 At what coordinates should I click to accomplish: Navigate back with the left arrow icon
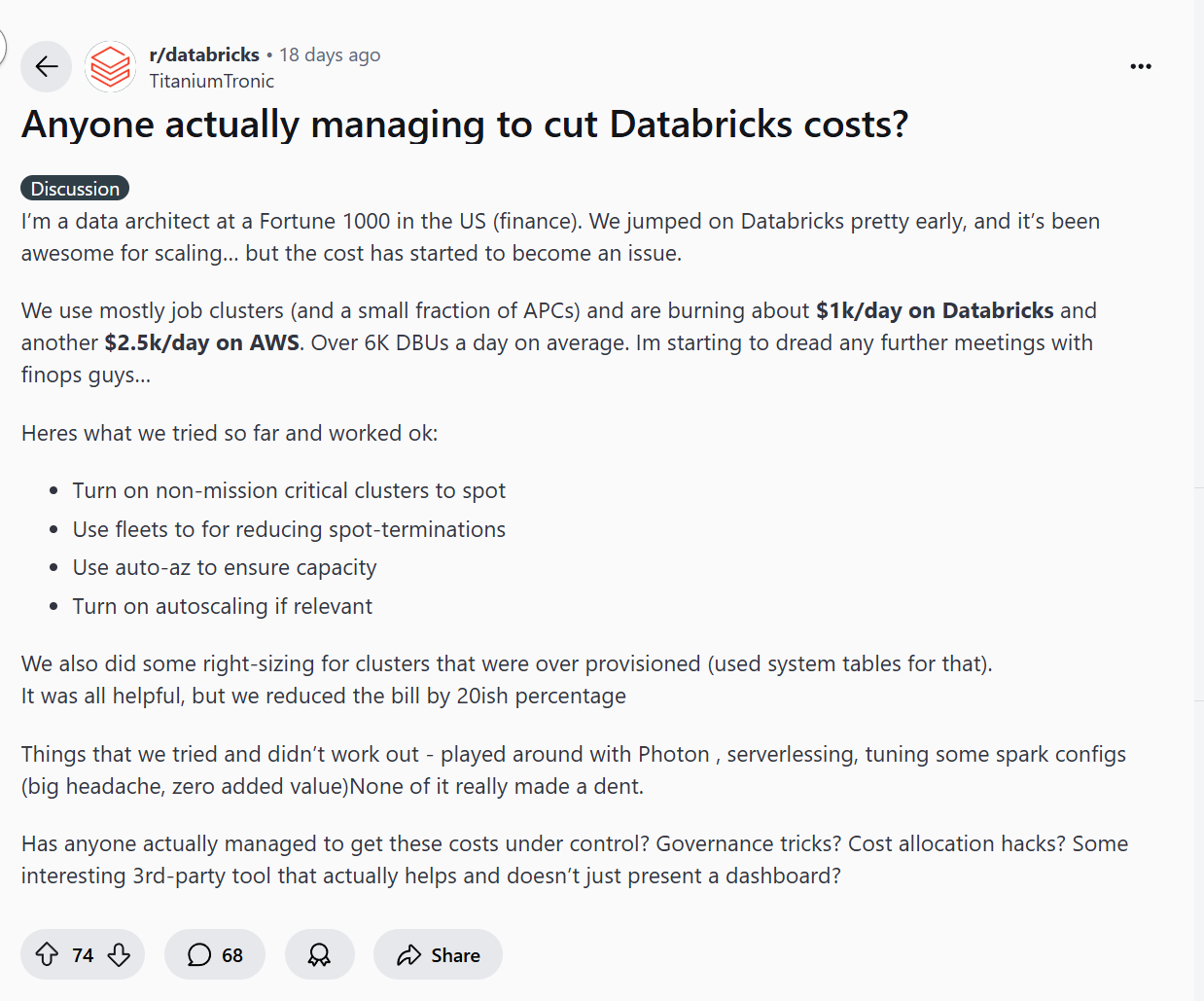(46, 66)
